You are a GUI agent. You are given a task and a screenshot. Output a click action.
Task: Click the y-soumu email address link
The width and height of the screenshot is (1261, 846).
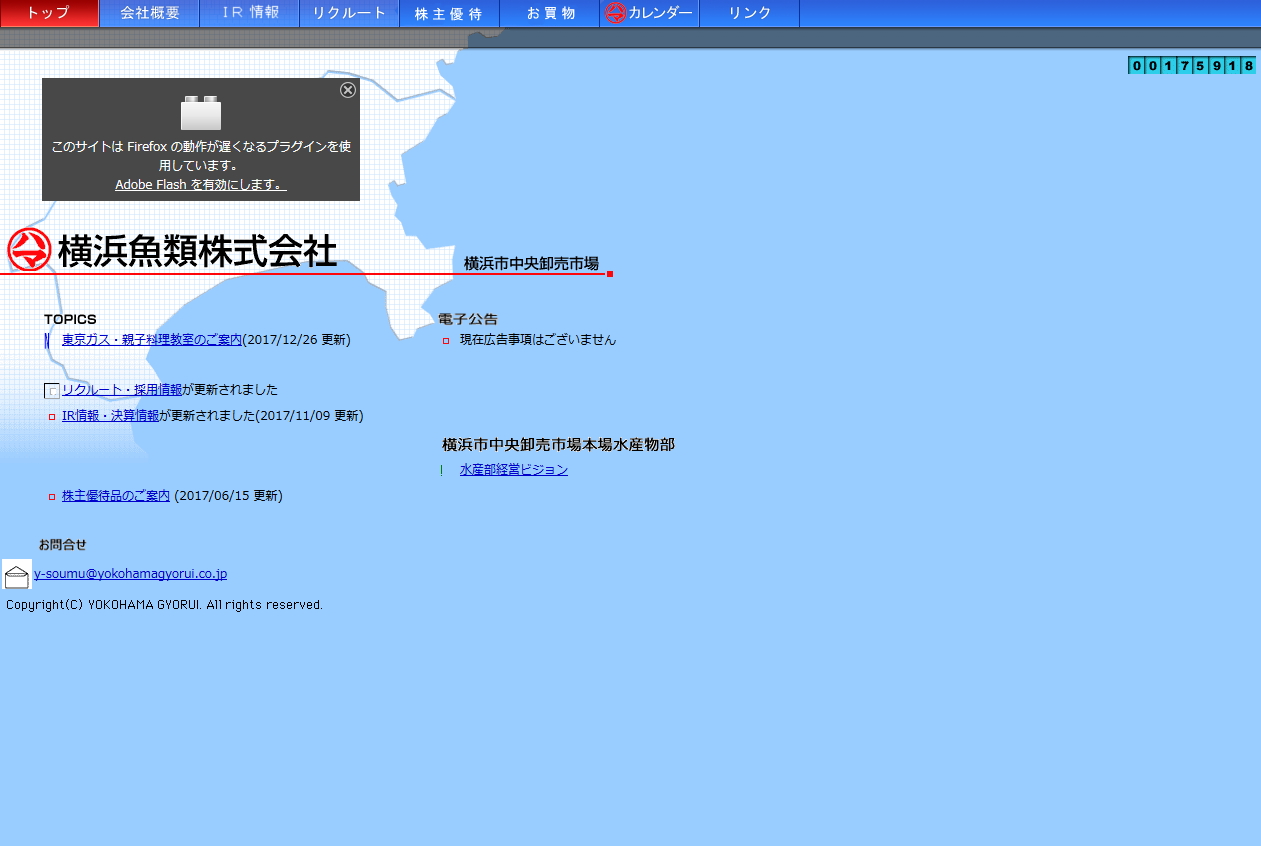(130, 574)
